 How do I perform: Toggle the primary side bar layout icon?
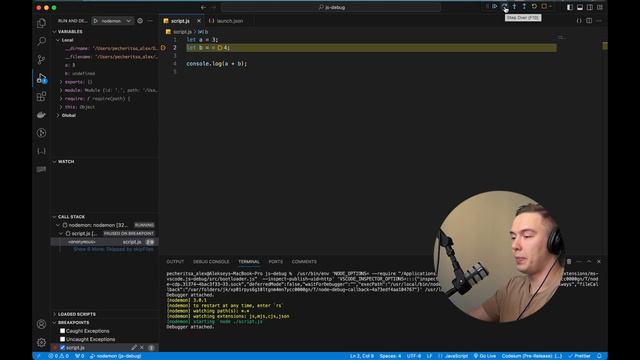570,7
